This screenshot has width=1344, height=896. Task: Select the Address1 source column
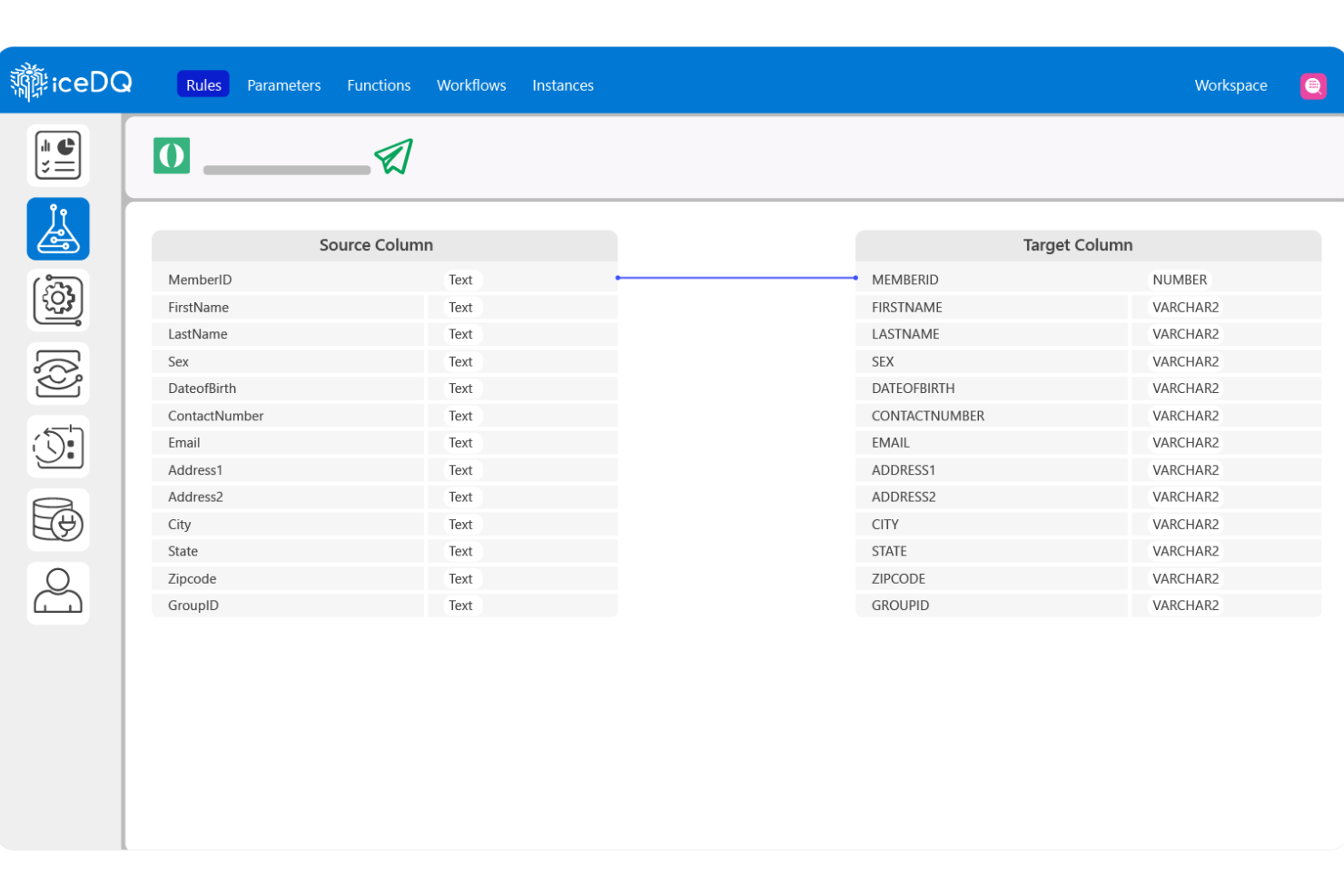(288, 470)
